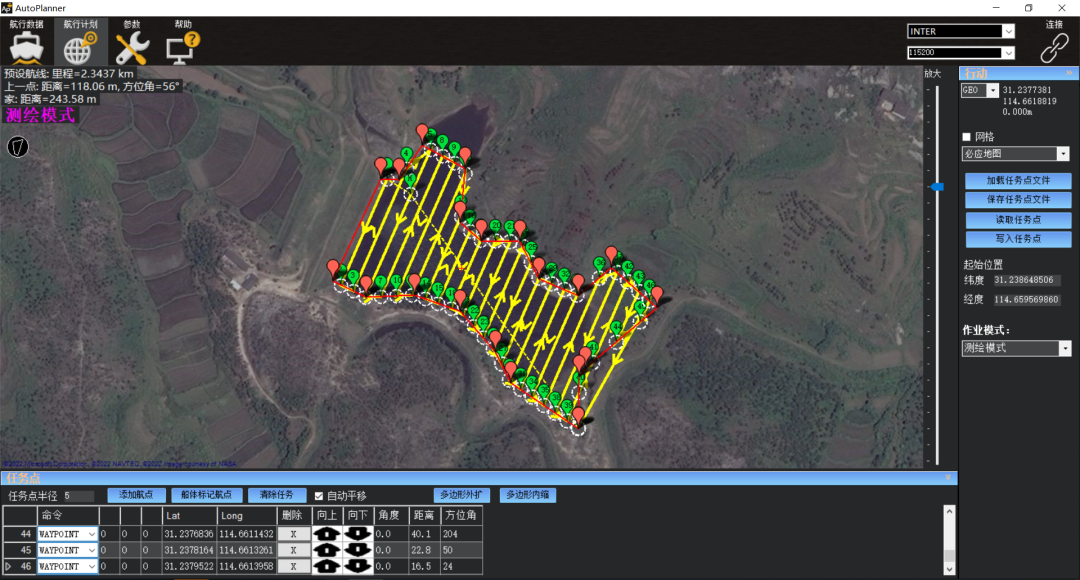Open the 参数 wrench settings icon

pyautogui.click(x=132, y=47)
